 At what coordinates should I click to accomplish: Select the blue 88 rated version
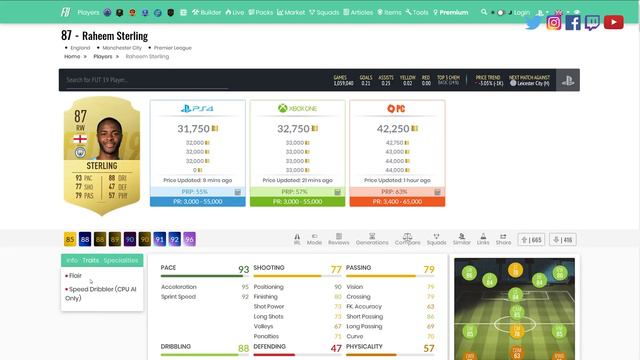[85, 239]
